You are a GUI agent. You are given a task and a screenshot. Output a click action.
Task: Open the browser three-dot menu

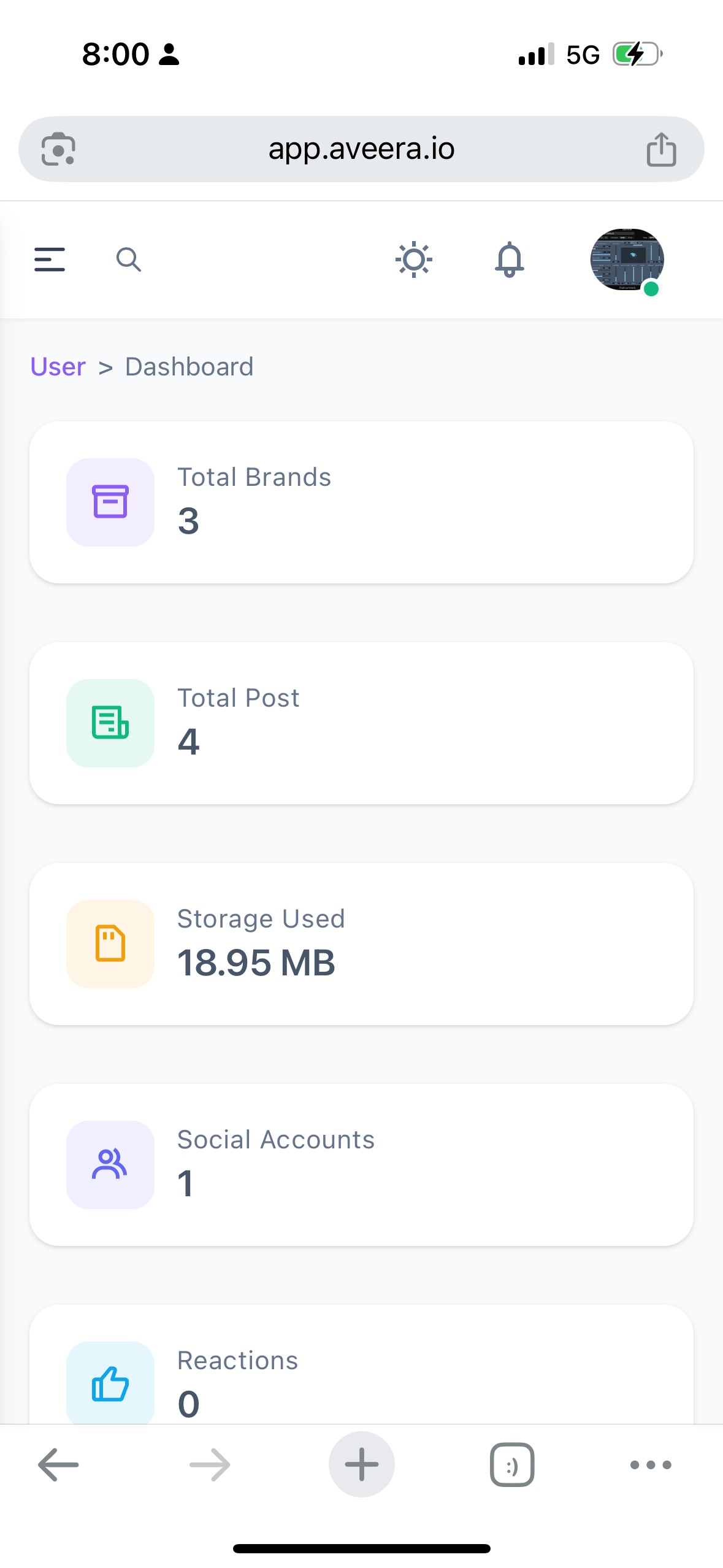(x=651, y=1464)
